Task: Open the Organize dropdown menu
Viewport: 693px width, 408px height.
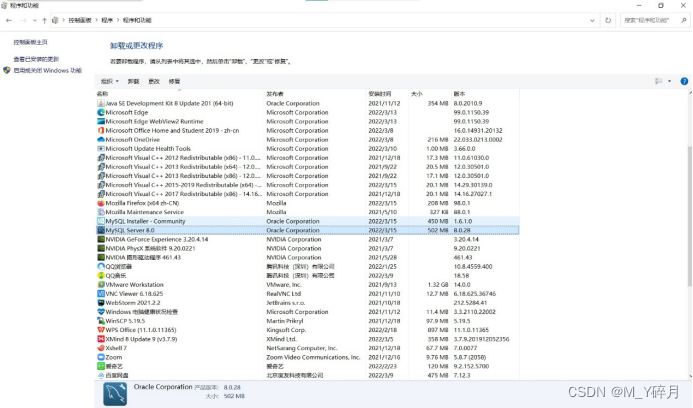Action: pyautogui.click(x=110, y=81)
